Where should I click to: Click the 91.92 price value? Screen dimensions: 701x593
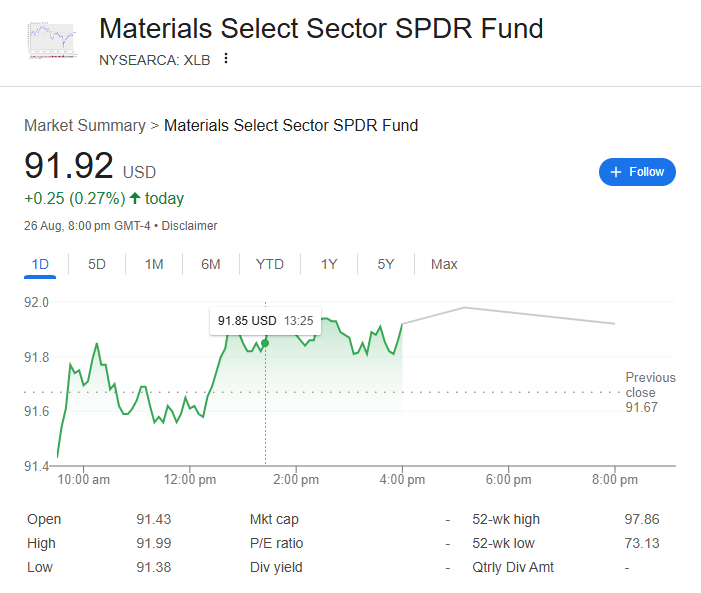[x=69, y=165]
